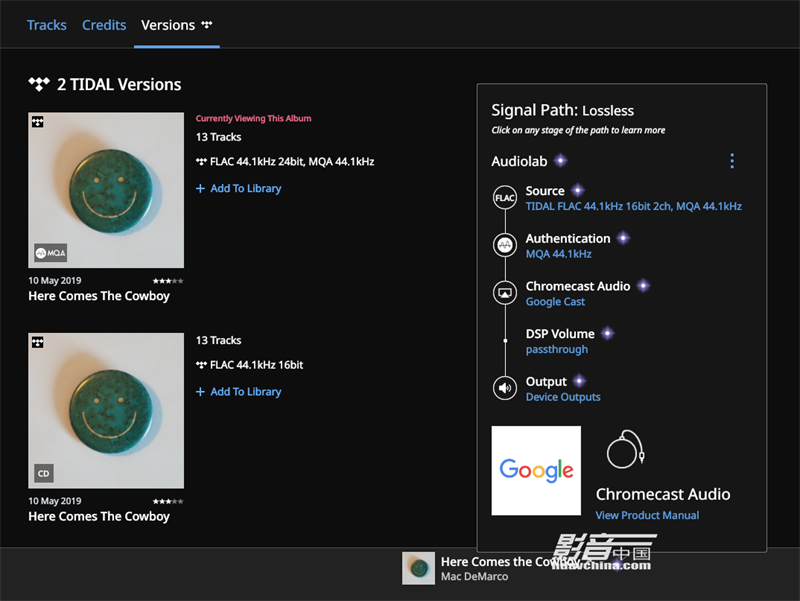
Task: Click the purple star next to Audiolab
Action: pos(561,161)
